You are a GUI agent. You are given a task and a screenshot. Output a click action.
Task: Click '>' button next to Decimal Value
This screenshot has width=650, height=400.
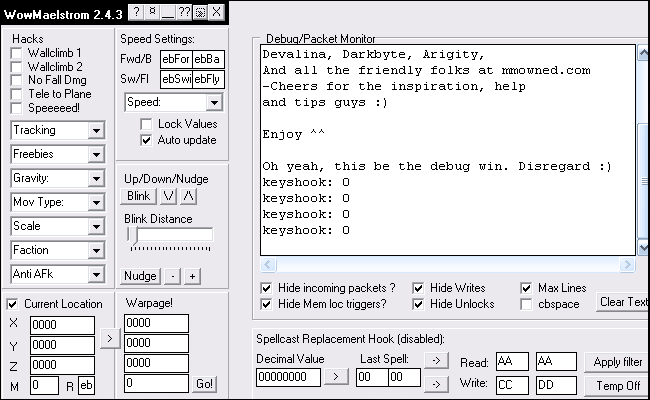point(336,377)
